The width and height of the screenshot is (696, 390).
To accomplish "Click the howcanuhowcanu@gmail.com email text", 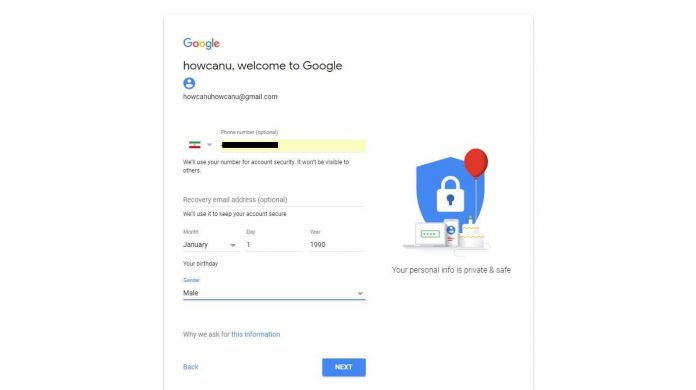I will tap(230, 97).
